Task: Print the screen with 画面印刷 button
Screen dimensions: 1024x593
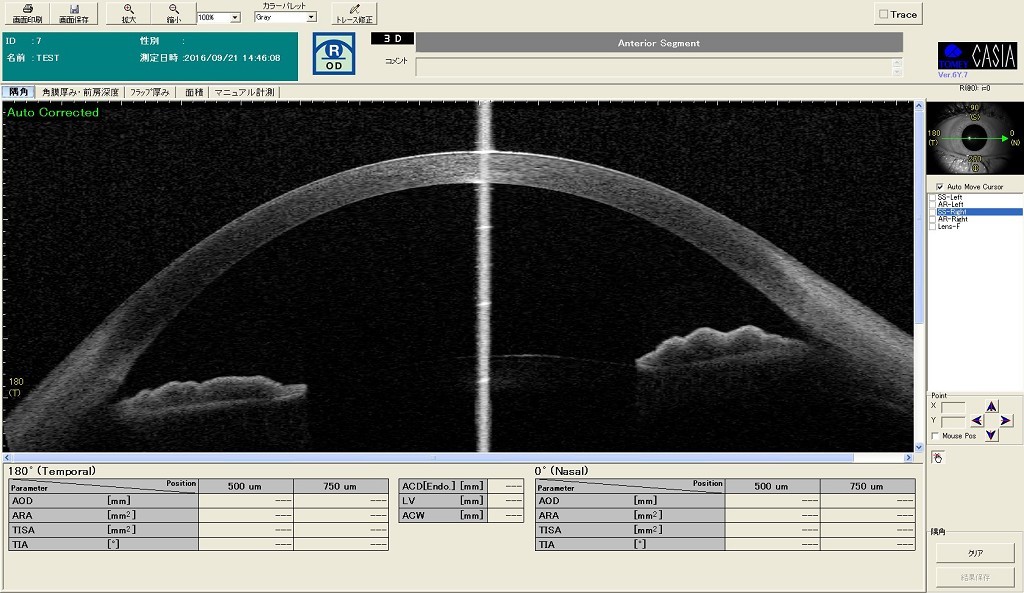Action: (x=27, y=13)
